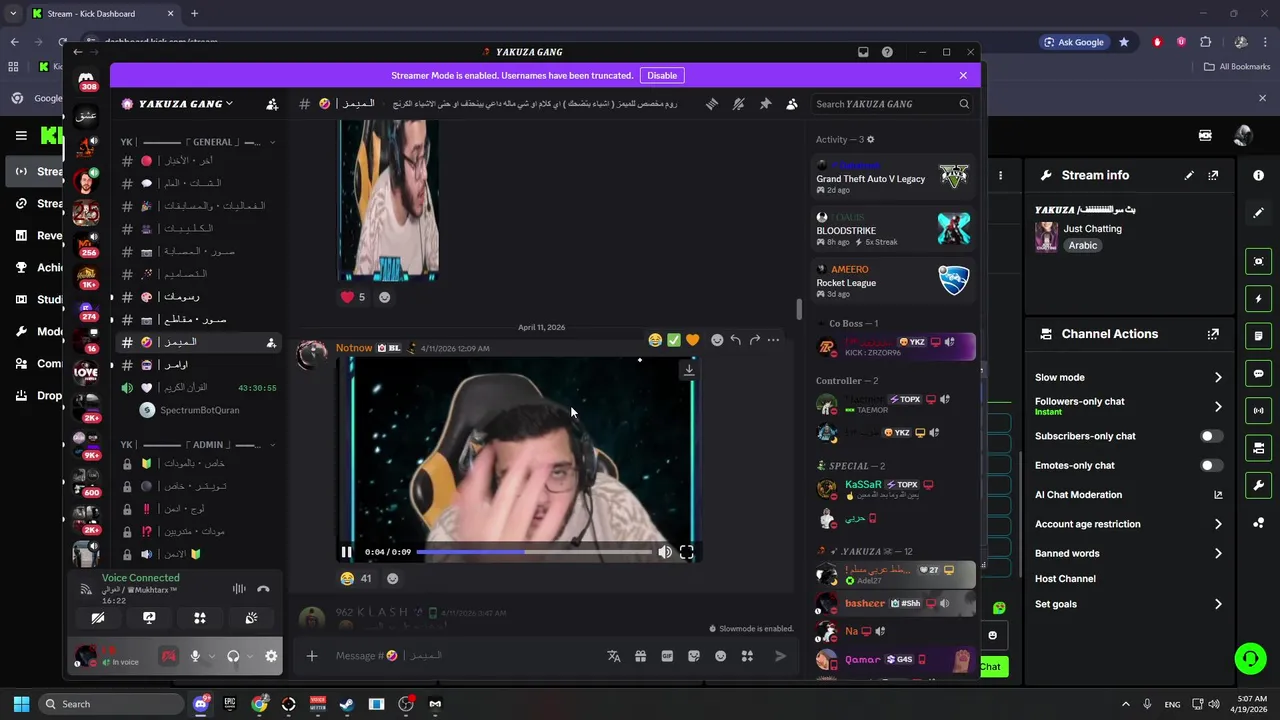1280x720 pixels.
Task: Enter video fullscreen mode
Action: 687,552
